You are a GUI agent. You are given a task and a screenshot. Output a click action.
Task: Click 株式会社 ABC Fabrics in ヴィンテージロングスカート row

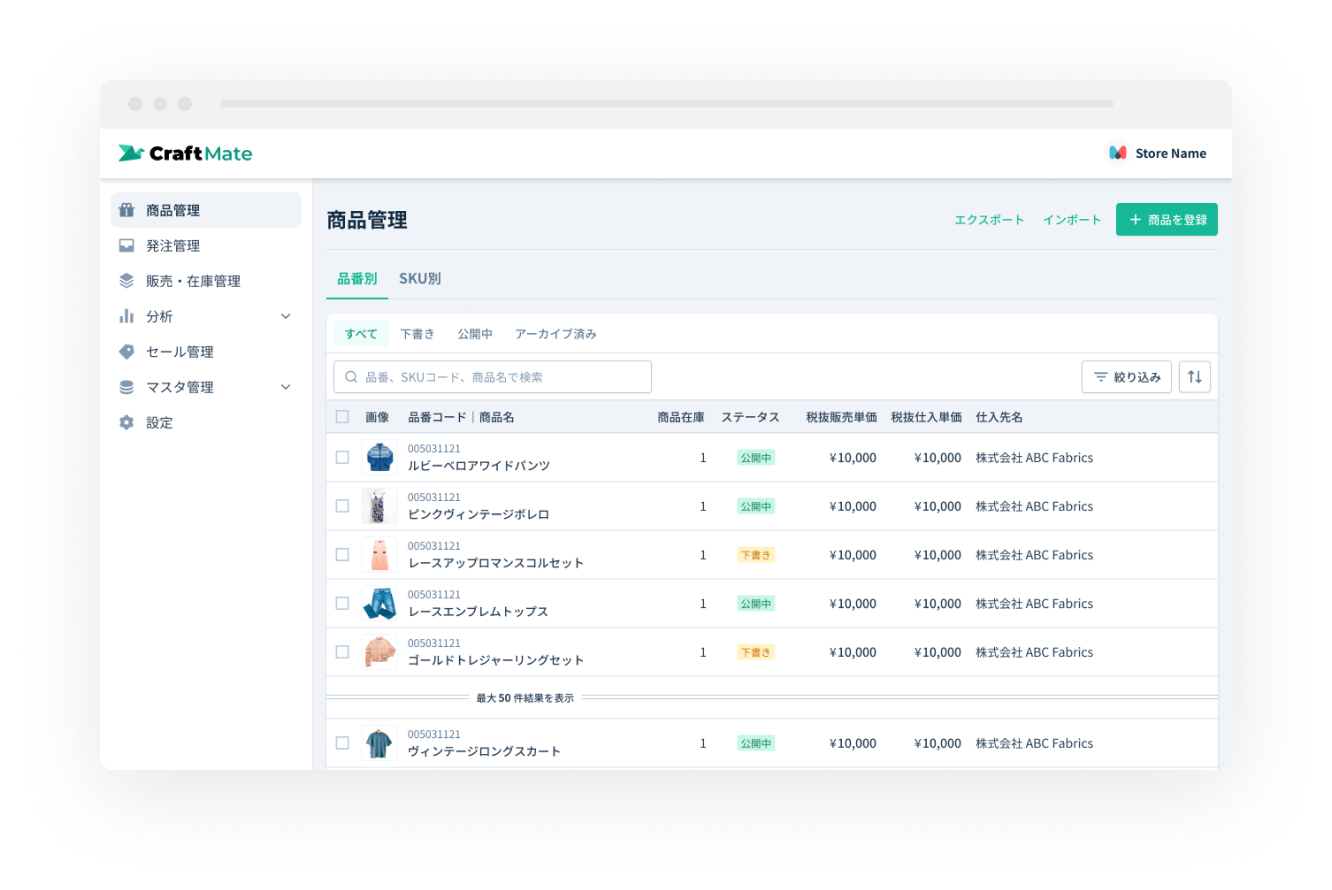click(1034, 743)
